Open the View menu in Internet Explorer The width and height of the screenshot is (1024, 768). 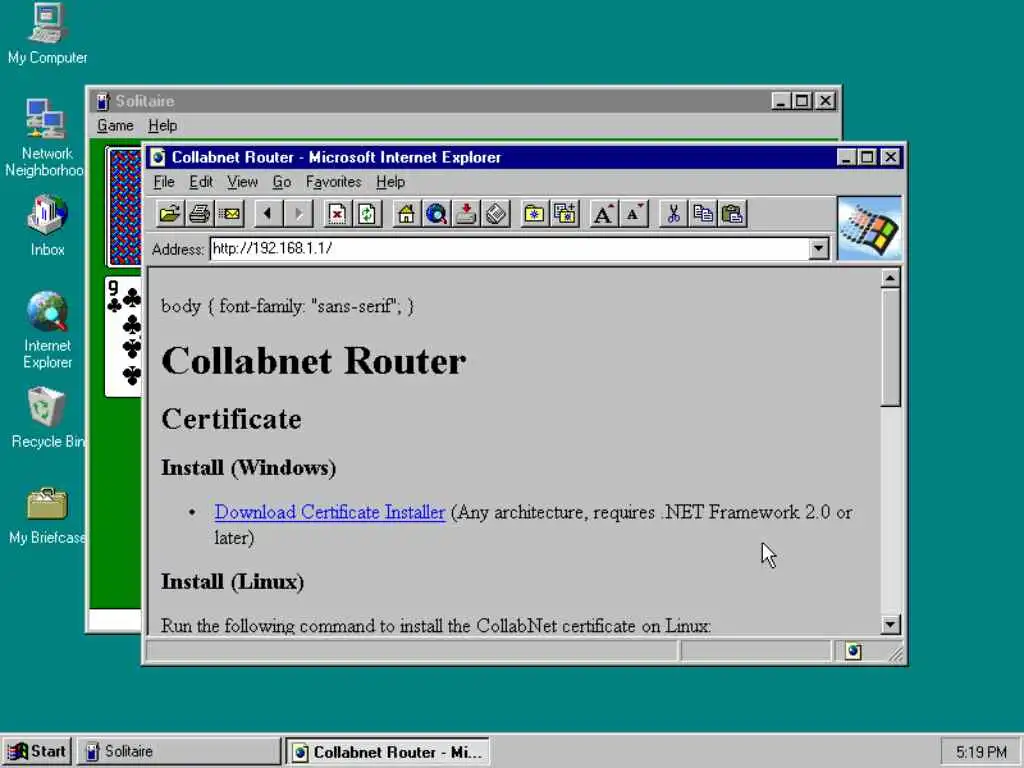[242, 182]
